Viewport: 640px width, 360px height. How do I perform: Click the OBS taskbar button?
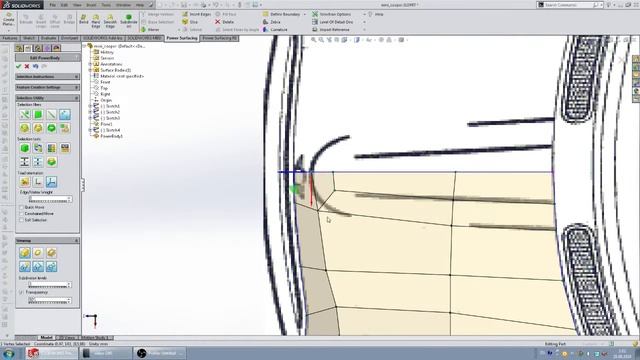tap(159, 353)
